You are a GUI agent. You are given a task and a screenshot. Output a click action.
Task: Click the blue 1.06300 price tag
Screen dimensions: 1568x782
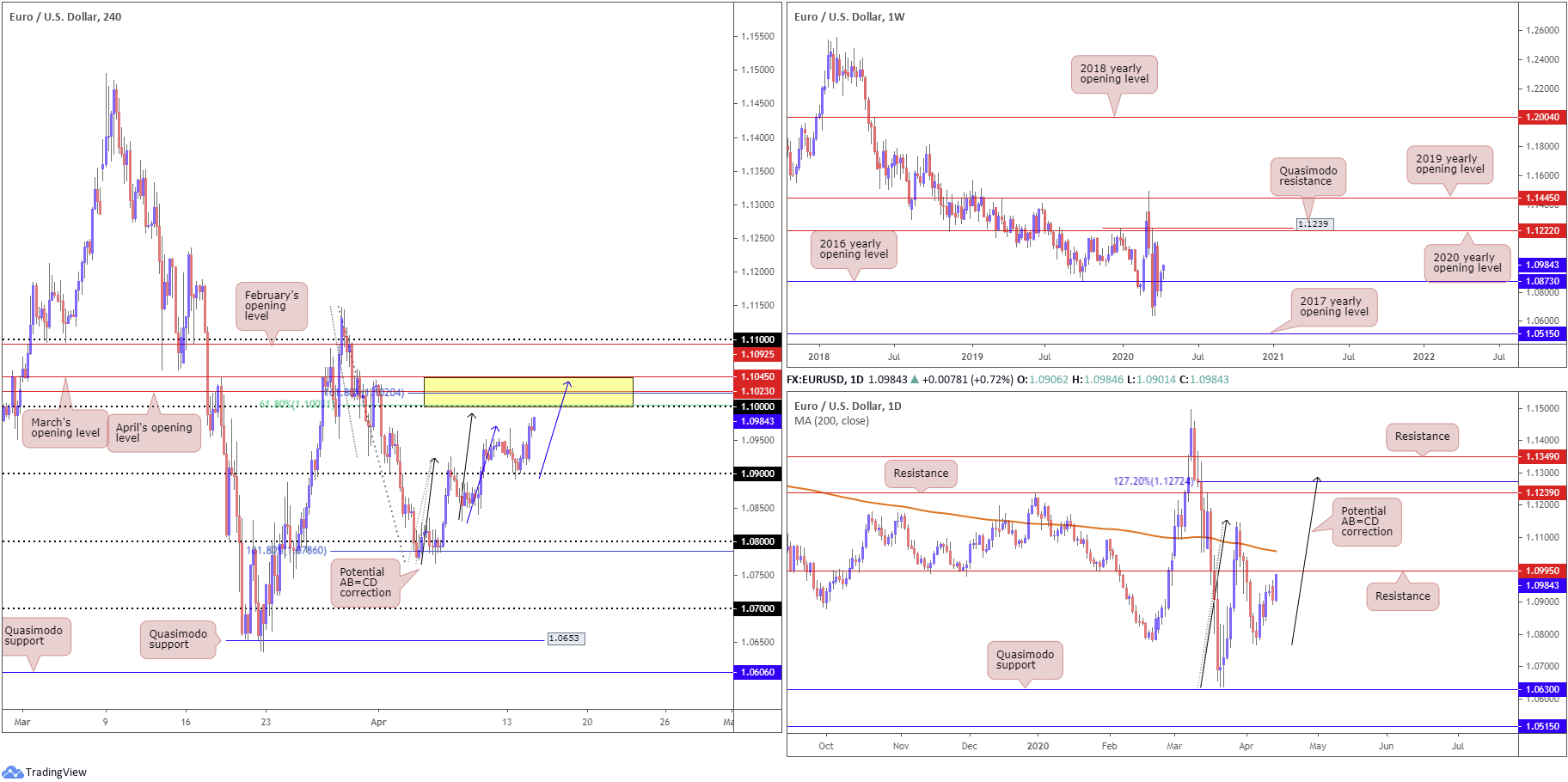(x=1543, y=689)
